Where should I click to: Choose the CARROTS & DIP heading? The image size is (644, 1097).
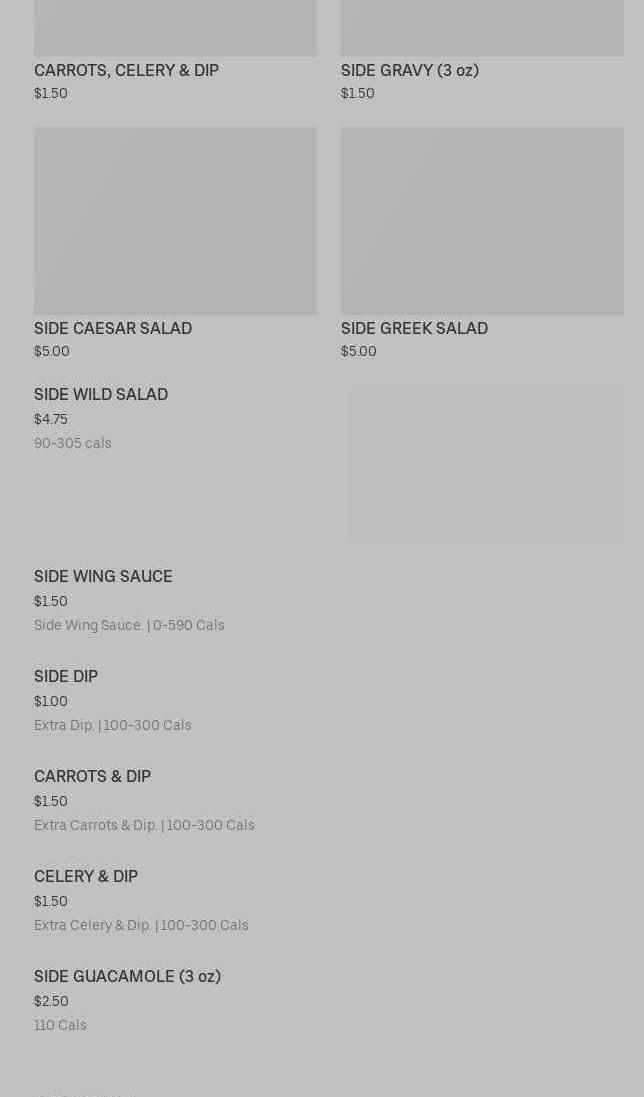coord(92,776)
